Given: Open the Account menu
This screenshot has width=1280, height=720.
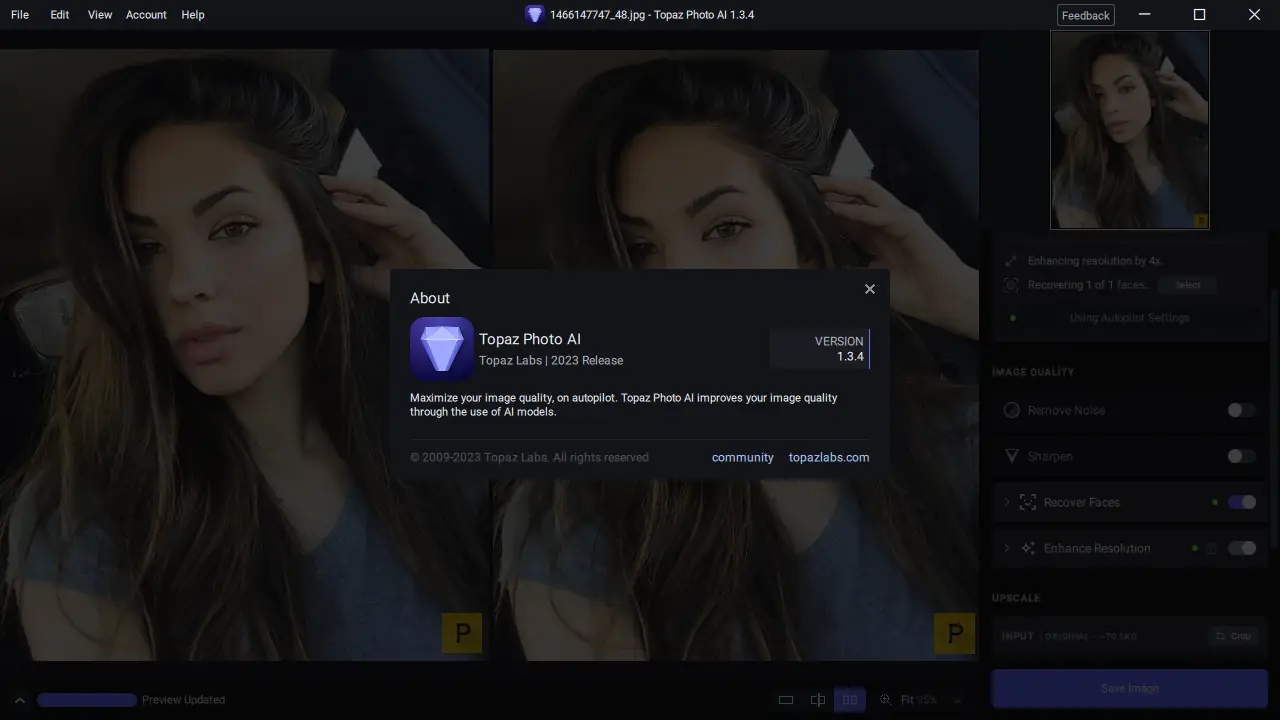Looking at the screenshot, I should [146, 15].
